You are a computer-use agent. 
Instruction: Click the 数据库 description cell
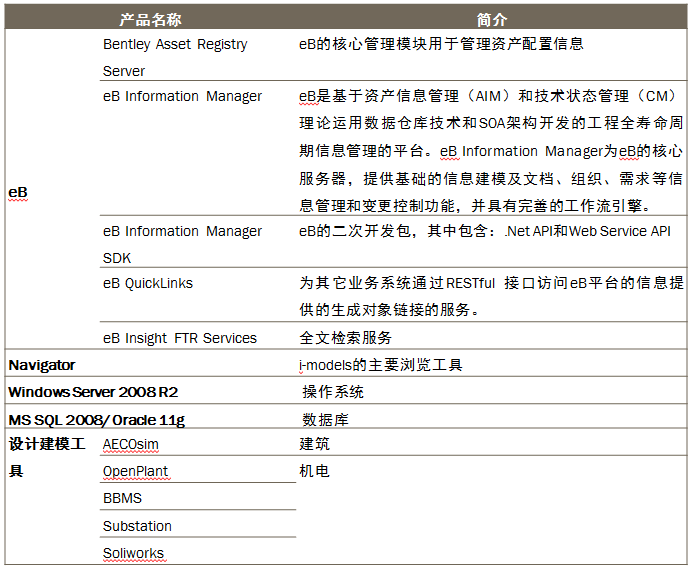326,419
